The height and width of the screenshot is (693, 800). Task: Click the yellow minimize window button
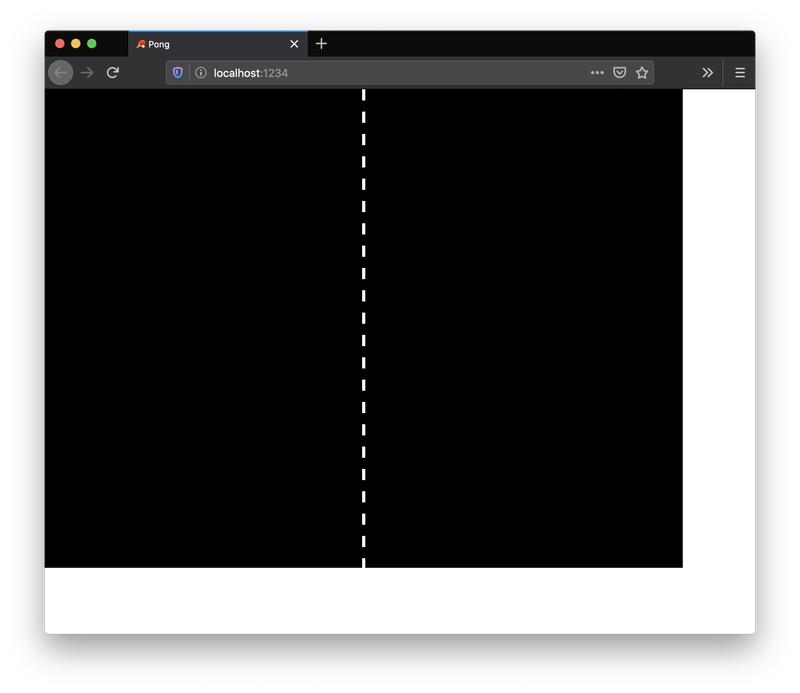pos(76,44)
